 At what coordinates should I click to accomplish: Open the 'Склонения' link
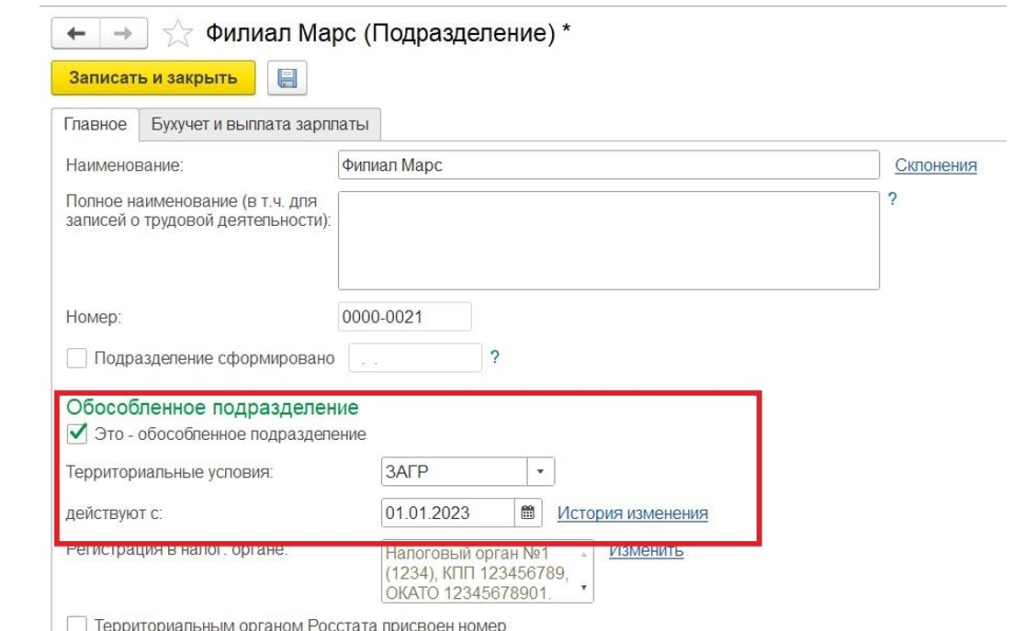point(935,165)
